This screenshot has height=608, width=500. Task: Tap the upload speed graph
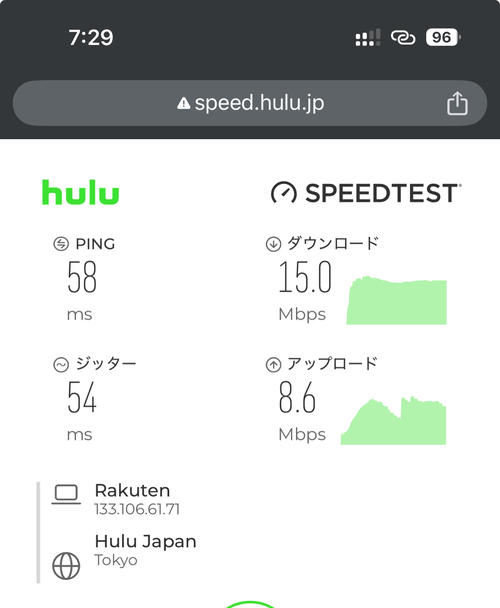393,420
